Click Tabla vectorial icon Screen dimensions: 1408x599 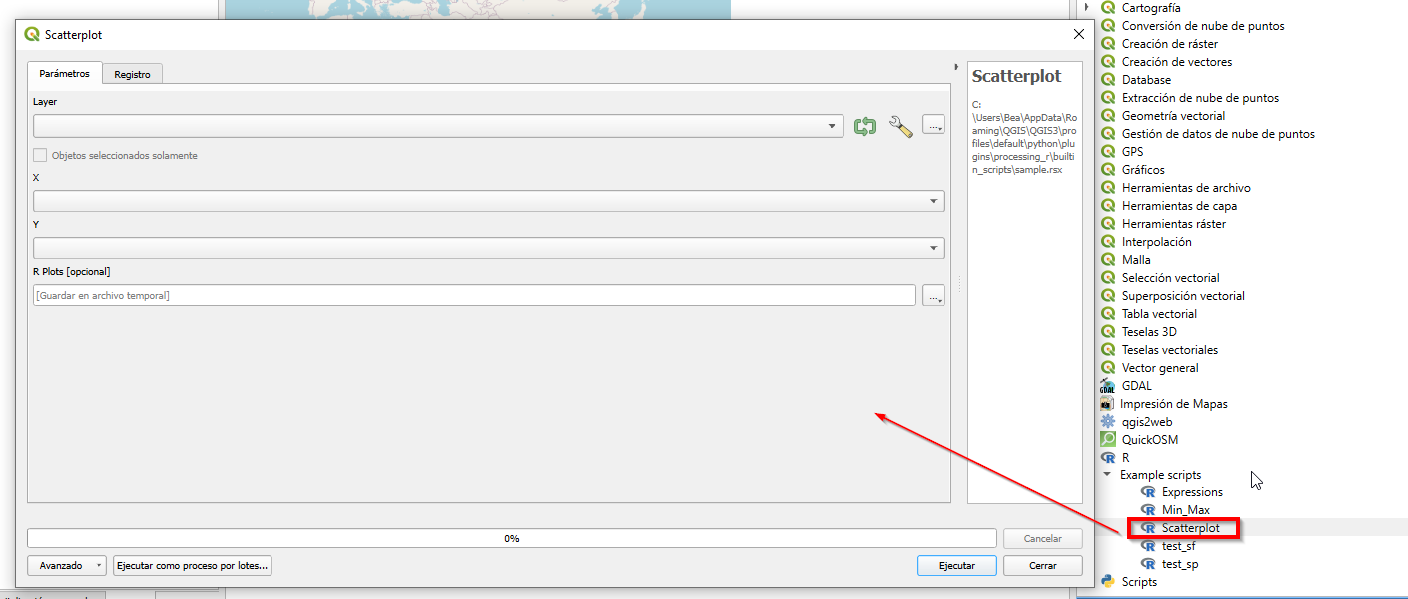click(x=1108, y=314)
